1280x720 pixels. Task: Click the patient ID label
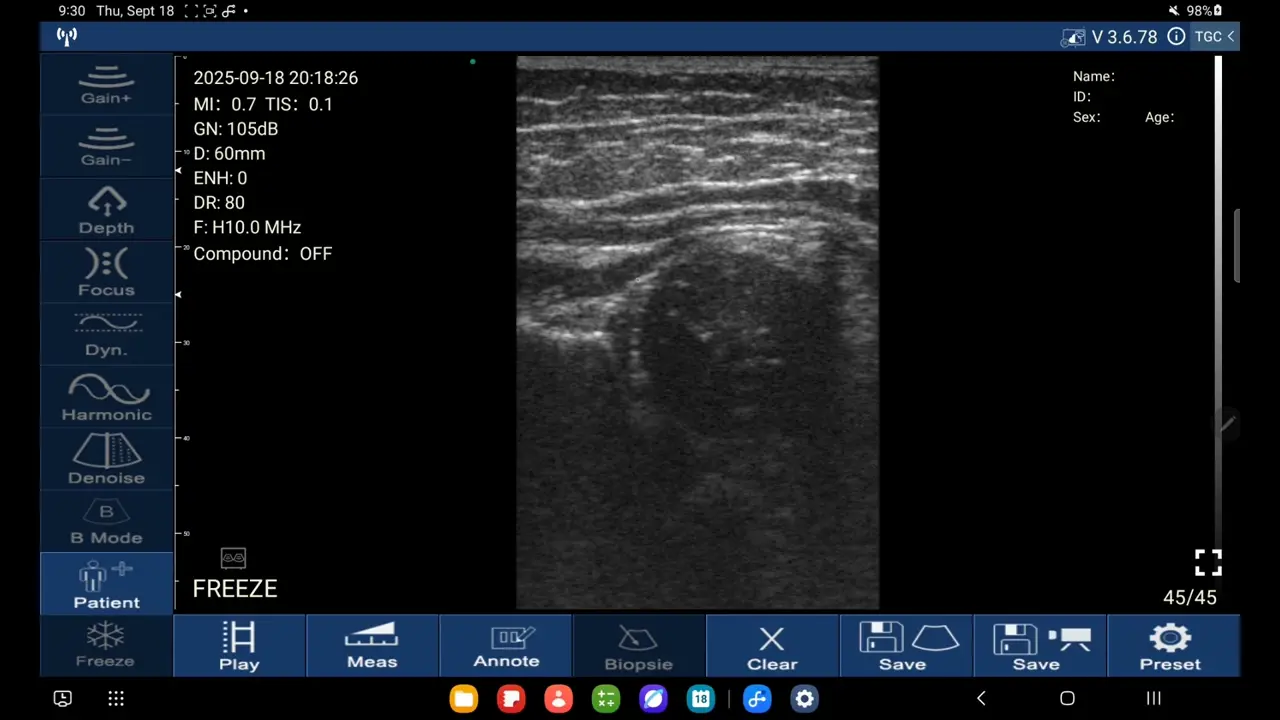(1082, 97)
